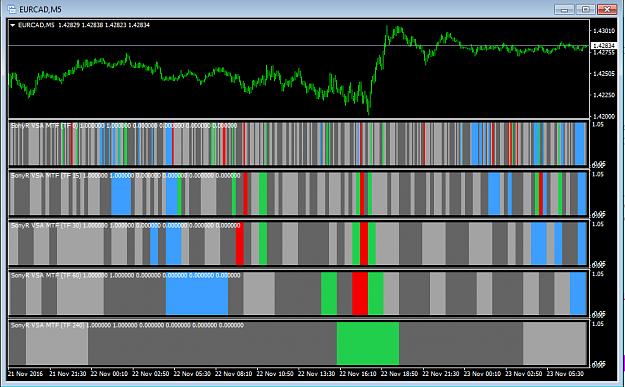Click the 1.42755 price axis value
This screenshot has height=387, width=625.
(603, 52)
